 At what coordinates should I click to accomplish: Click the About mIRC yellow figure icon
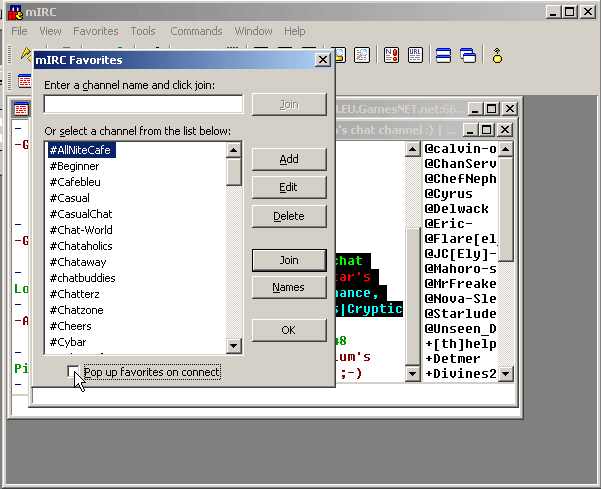(x=497, y=55)
